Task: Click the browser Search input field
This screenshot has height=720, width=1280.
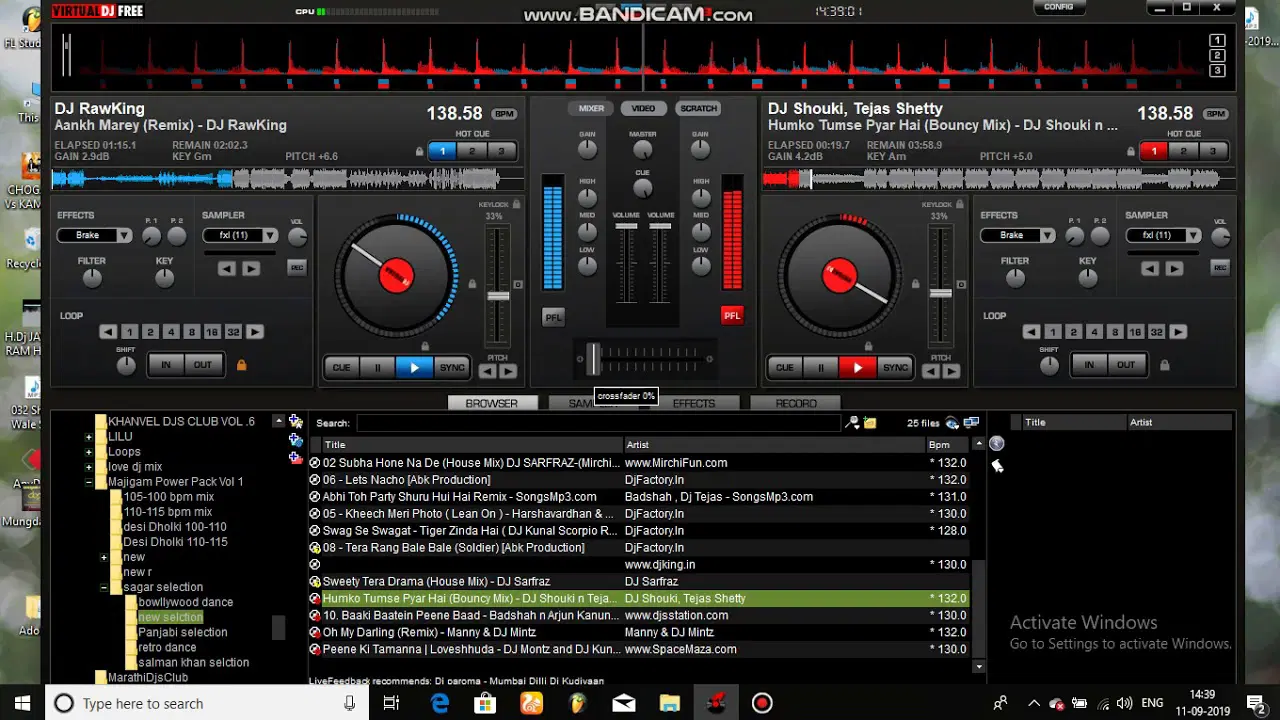Action: click(598, 423)
